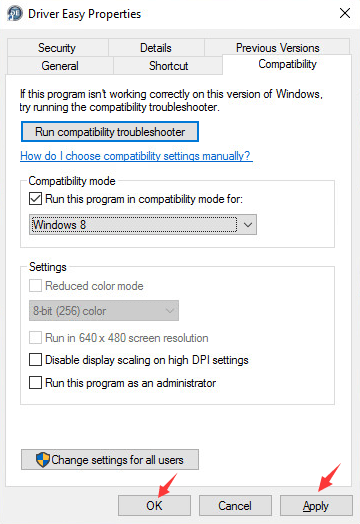Screen dimensions: 360x524
Task: Tick the Reduced color mode checkbox
Action: [35, 286]
